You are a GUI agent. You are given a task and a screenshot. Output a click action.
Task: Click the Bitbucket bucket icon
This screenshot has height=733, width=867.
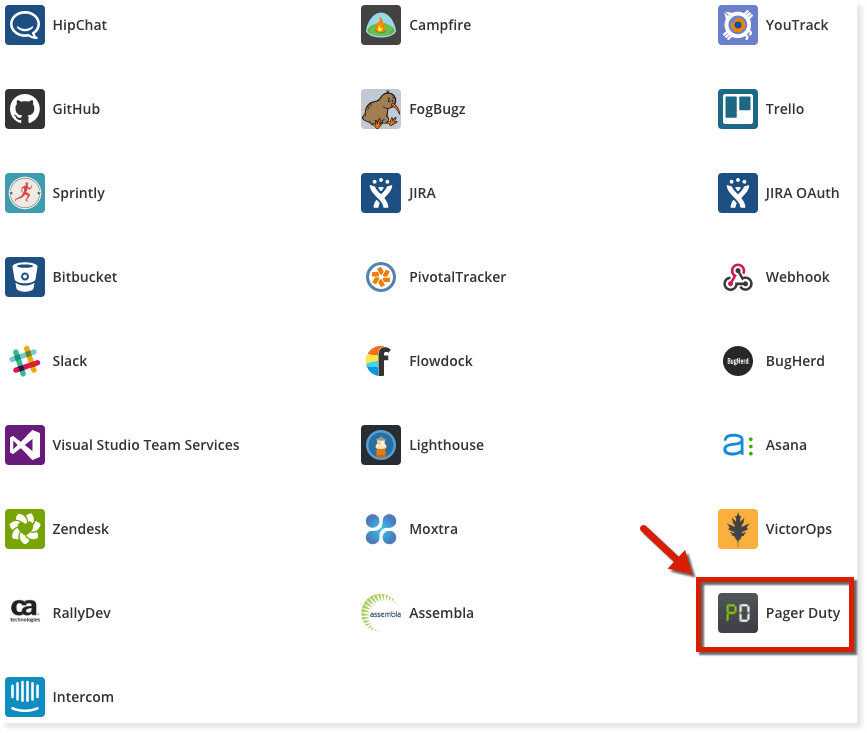(x=24, y=277)
